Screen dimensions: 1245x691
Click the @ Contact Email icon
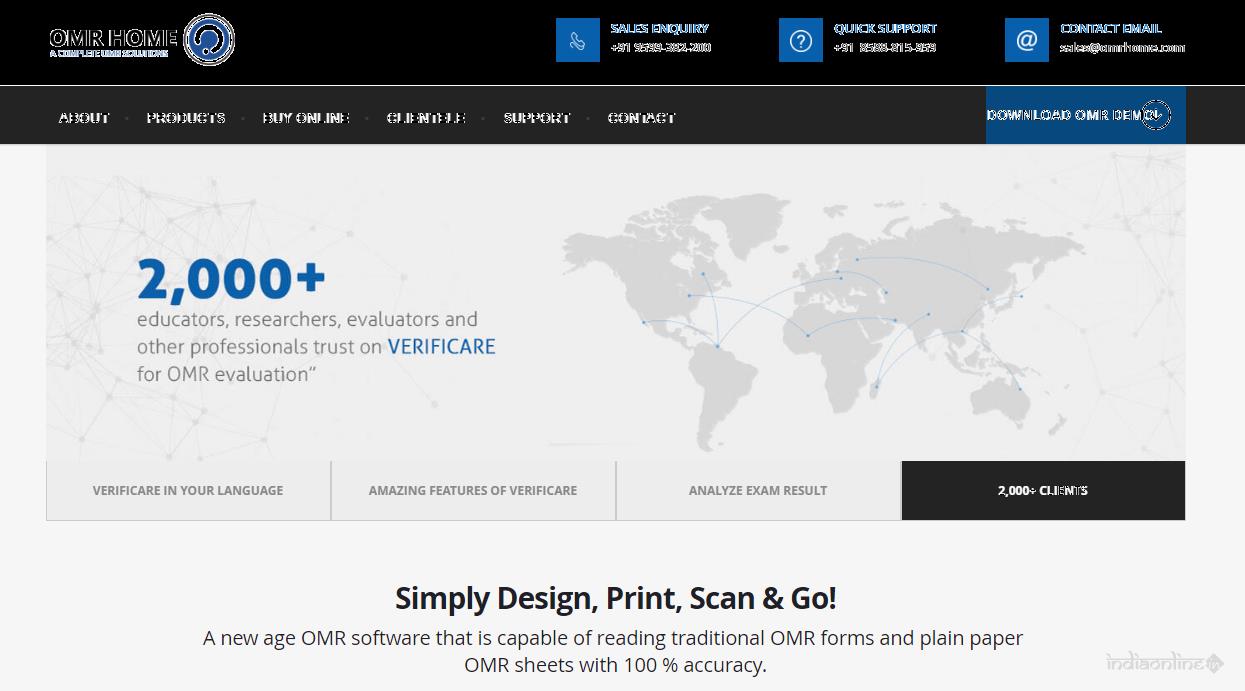[1026, 40]
